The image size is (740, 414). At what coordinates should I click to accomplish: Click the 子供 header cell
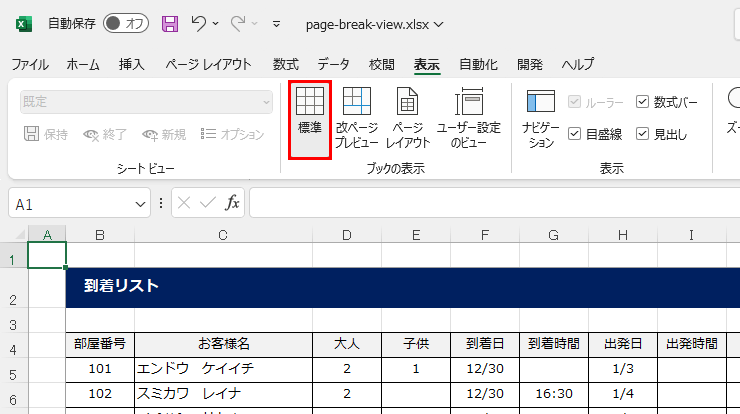pyautogui.click(x=416, y=345)
